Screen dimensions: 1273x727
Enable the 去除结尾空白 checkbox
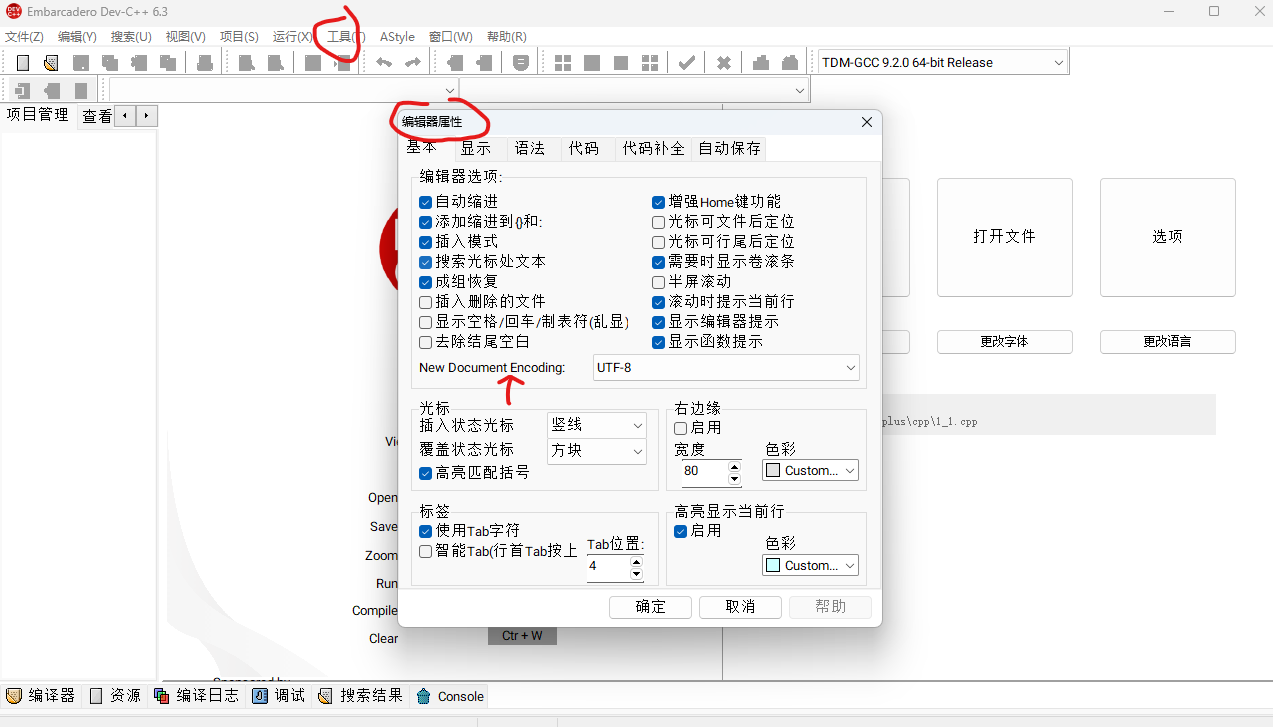(x=426, y=342)
